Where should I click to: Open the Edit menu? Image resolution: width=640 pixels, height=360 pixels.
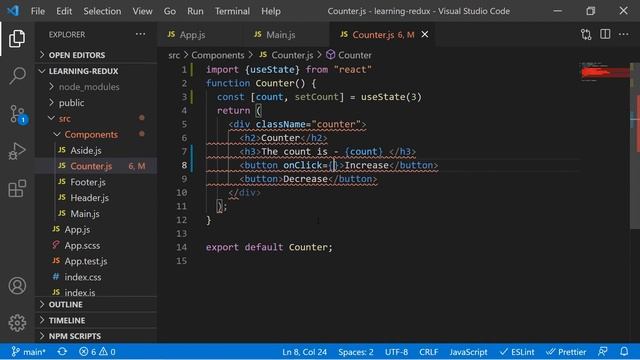(x=64, y=11)
